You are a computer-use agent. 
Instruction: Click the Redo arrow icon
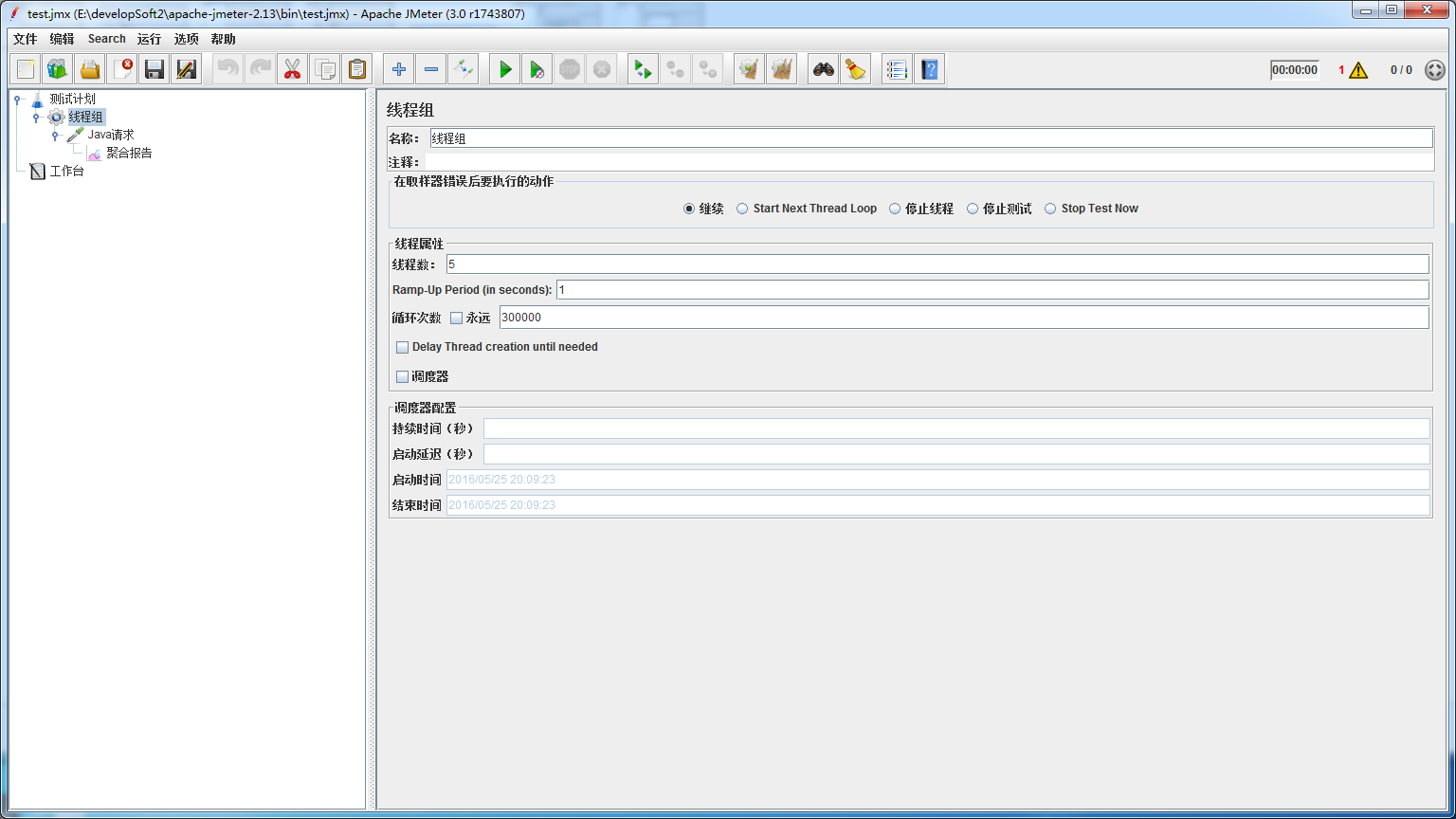point(261,69)
